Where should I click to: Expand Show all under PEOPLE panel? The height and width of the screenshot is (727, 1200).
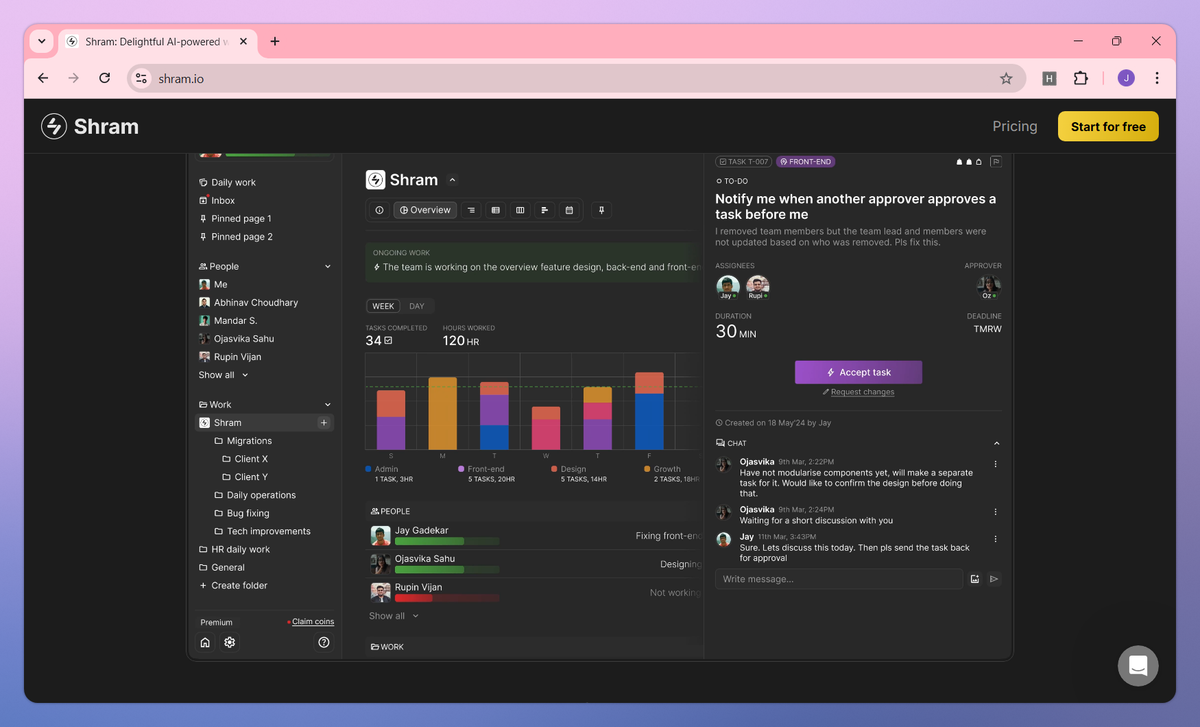click(x=394, y=616)
